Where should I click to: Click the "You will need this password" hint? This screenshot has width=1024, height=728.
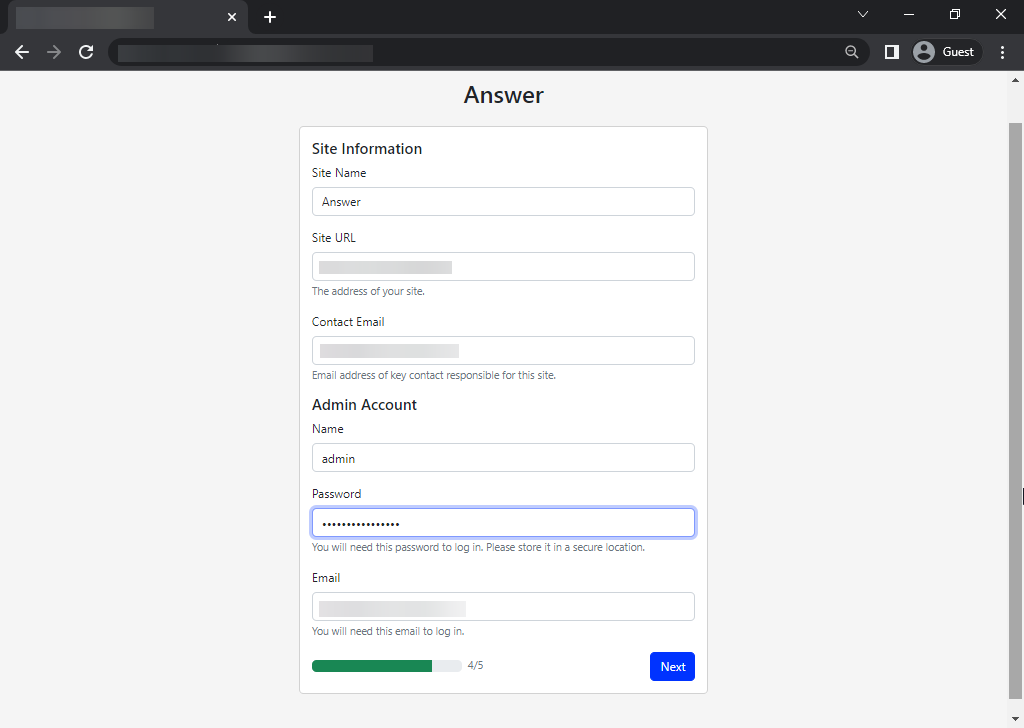[x=479, y=547]
